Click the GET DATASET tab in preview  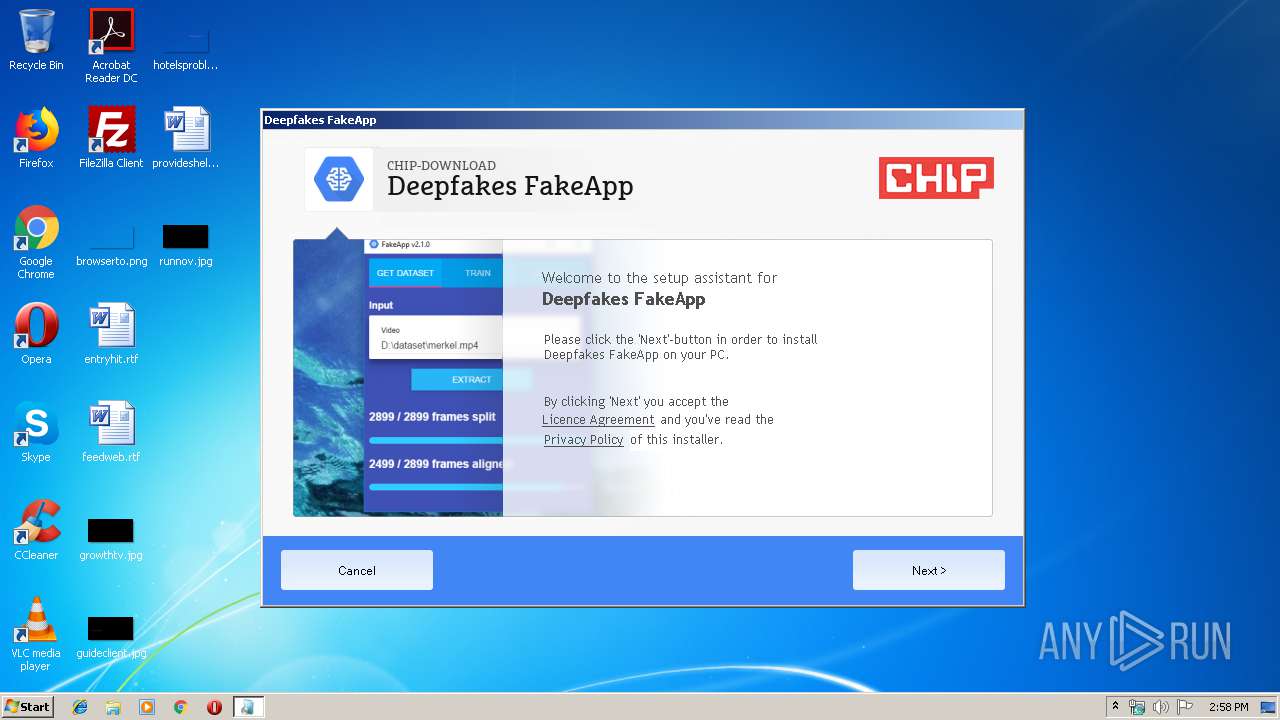pos(405,273)
